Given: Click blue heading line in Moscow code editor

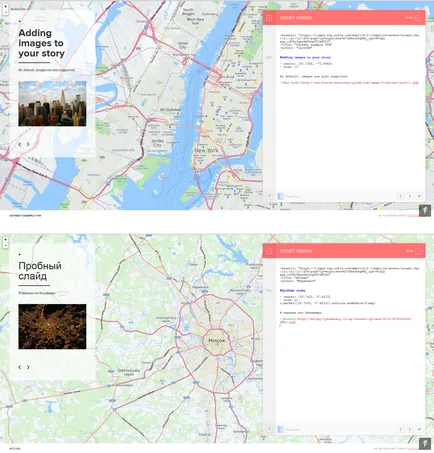Looking at the screenshot, I should (292, 290).
